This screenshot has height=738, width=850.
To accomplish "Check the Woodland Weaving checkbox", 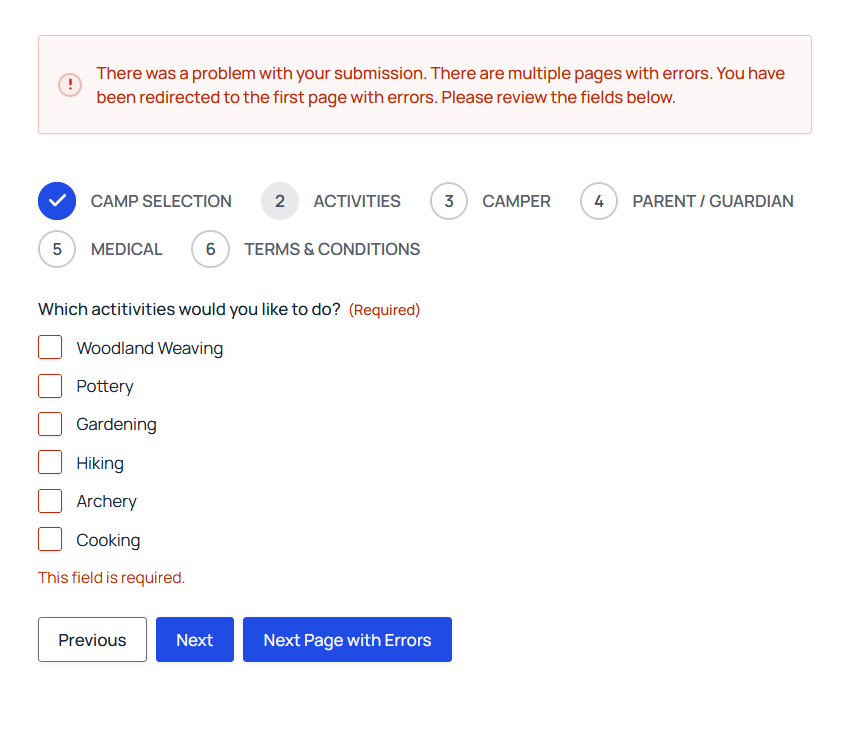I will [x=50, y=347].
